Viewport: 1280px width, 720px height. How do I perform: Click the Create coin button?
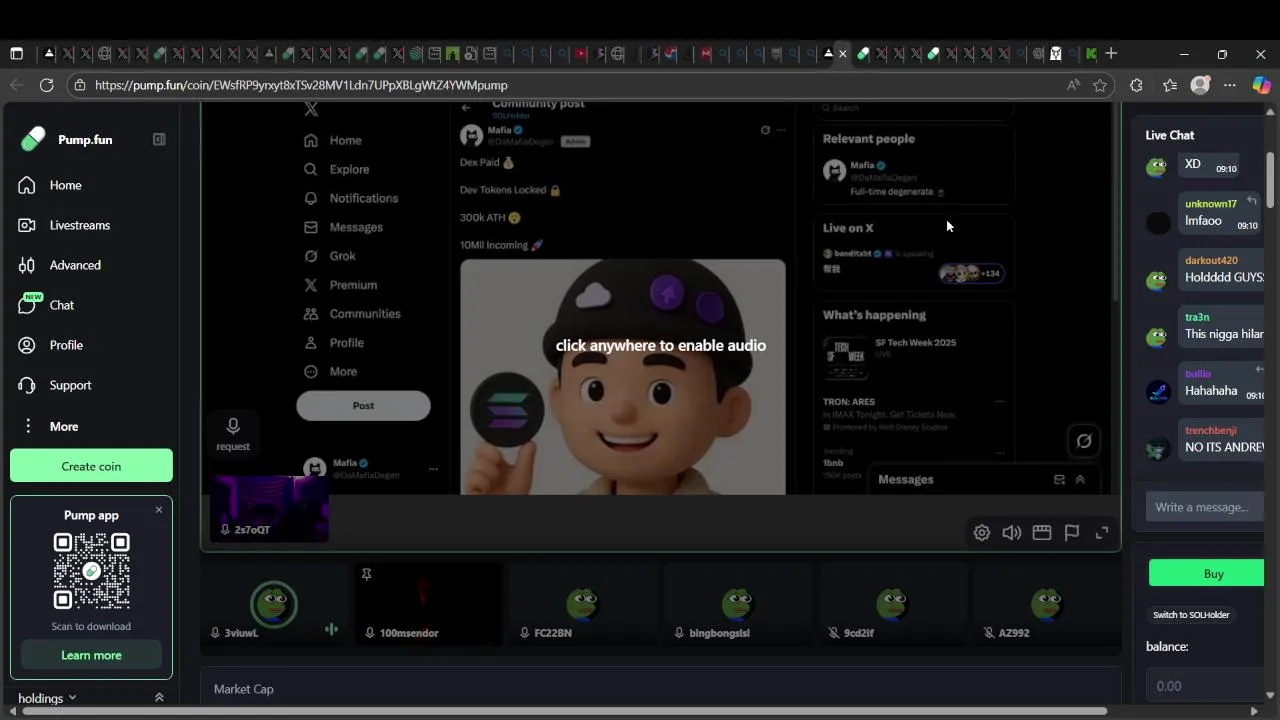91,466
